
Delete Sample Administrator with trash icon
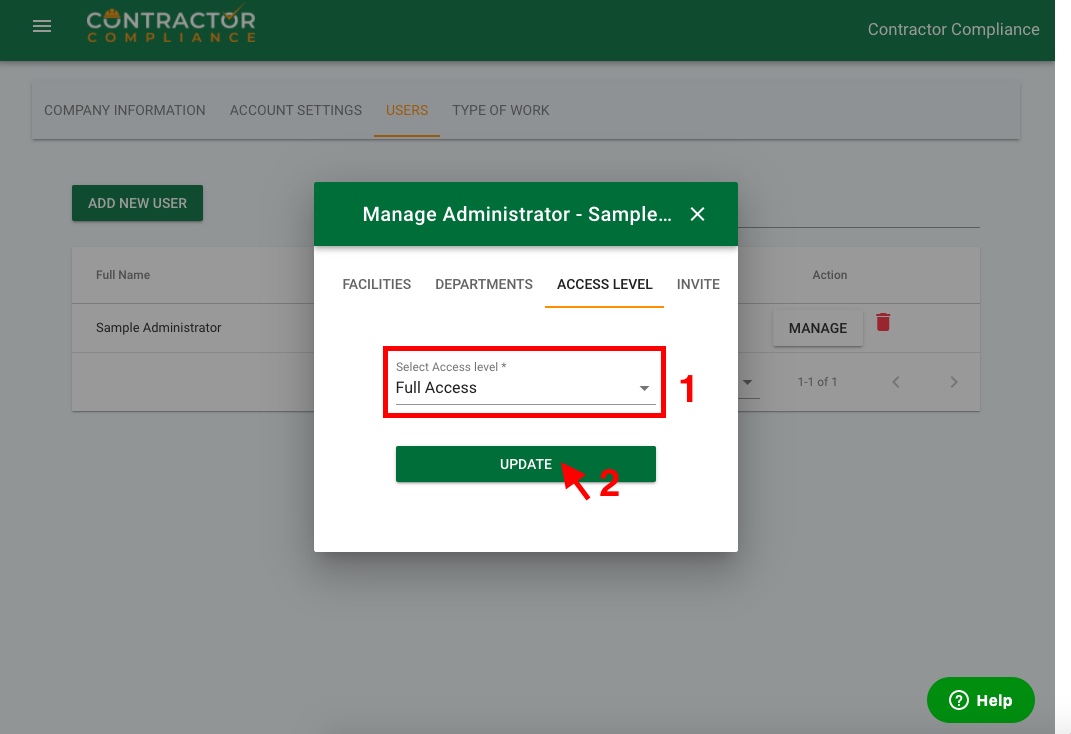tap(883, 322)
